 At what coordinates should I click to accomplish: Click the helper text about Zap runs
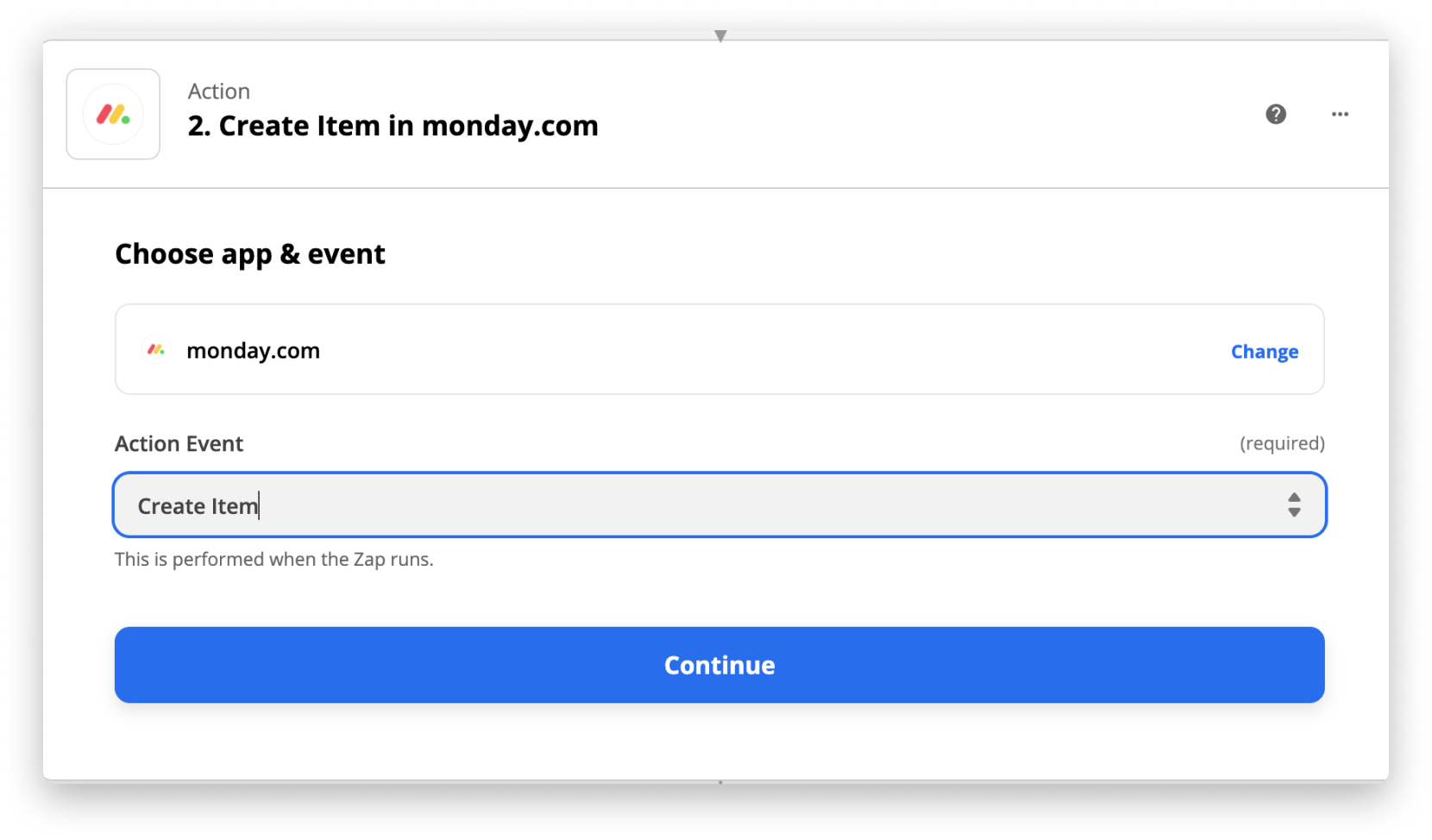point(274,559)
